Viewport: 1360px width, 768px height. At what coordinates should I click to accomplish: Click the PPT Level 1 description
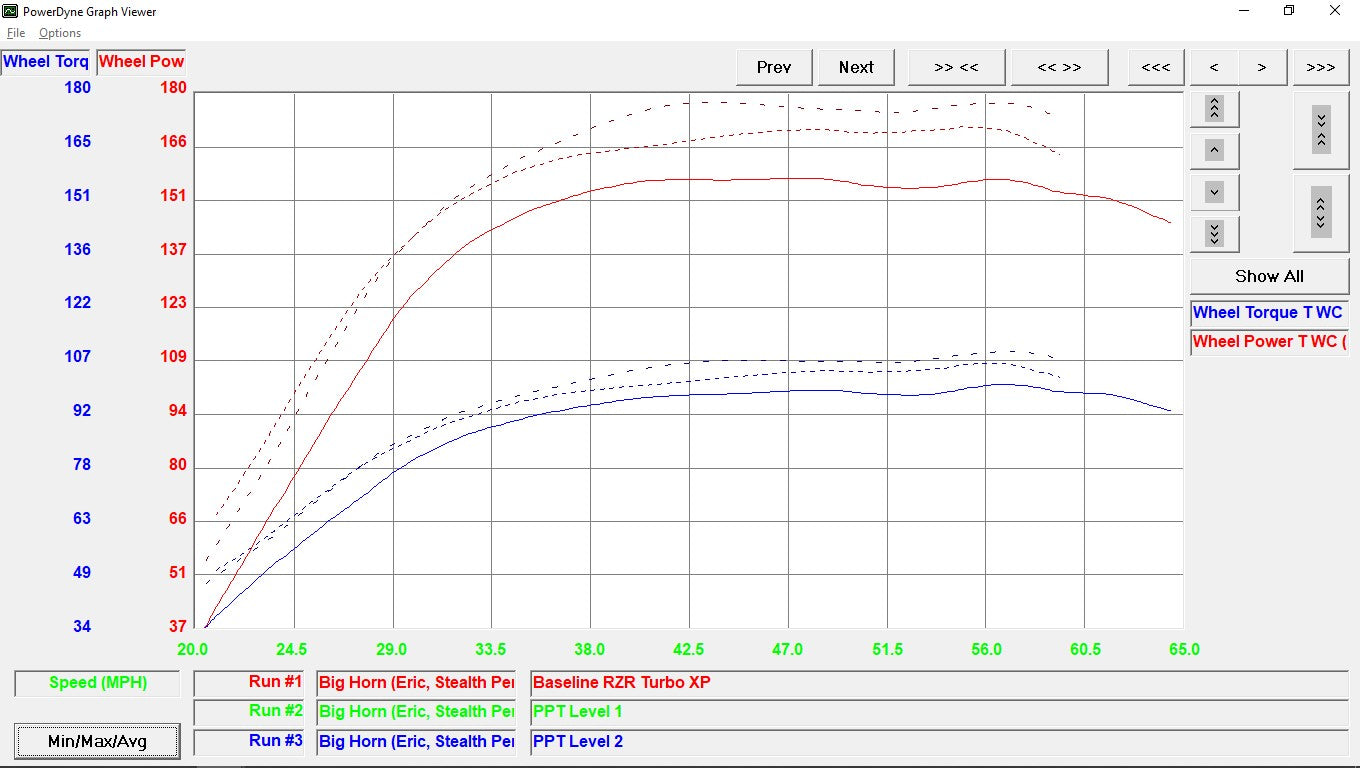click(x=939, y=713)
